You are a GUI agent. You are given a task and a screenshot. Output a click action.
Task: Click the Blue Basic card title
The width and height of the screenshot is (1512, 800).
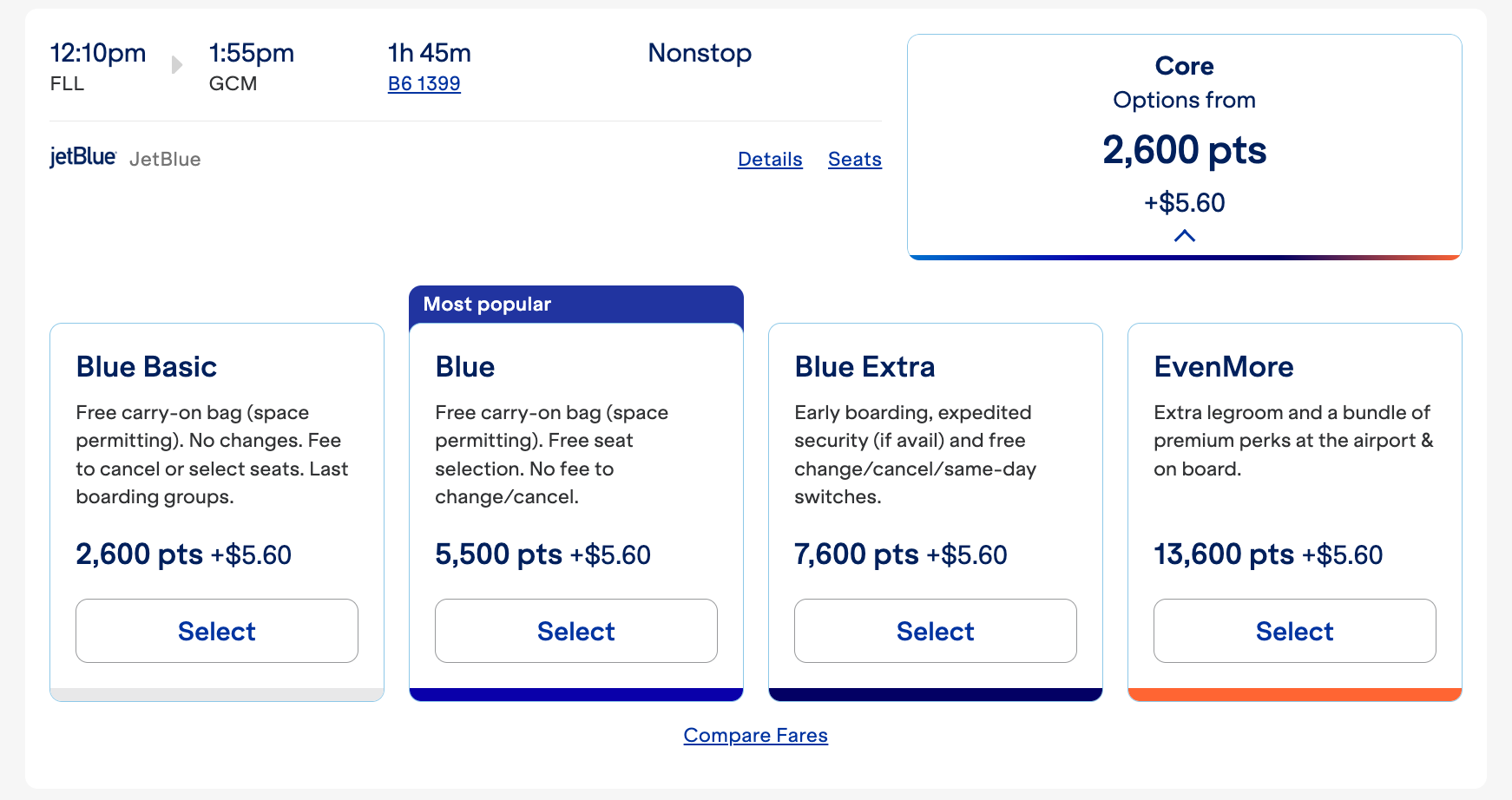pos(146,366)
